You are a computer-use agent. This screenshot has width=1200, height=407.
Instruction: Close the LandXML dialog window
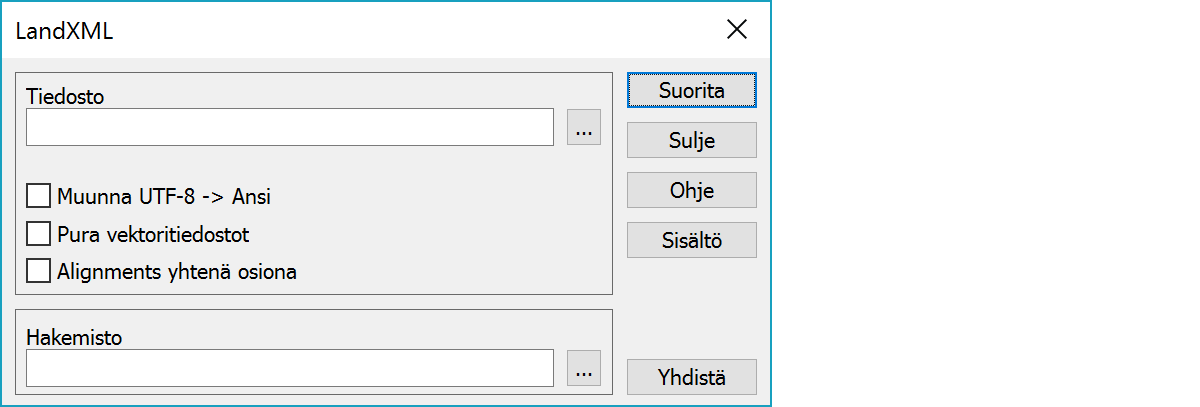tap(737, 29)
